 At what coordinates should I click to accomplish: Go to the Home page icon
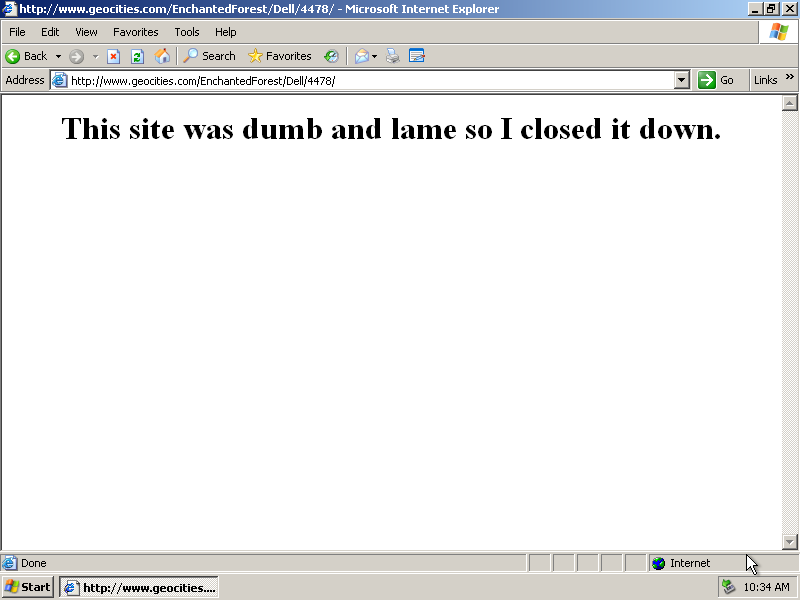coord(162,56)
